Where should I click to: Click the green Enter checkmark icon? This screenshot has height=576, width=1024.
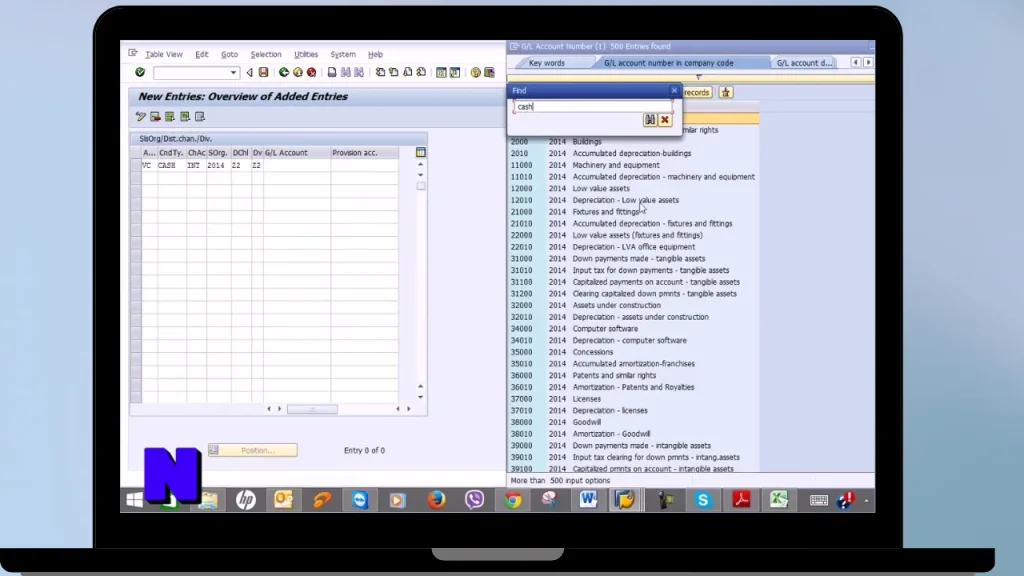(x=140, y=72)
